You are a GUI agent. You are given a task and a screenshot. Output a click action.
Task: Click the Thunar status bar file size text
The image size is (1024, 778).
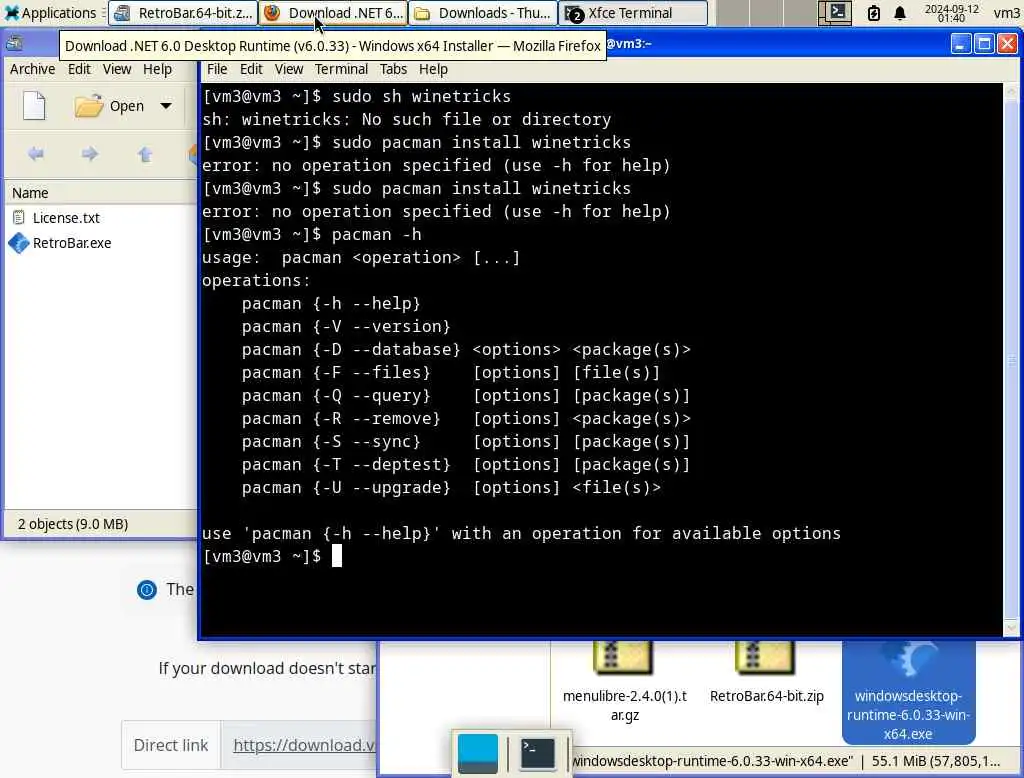pyautogui.click(x=935, y=761)
